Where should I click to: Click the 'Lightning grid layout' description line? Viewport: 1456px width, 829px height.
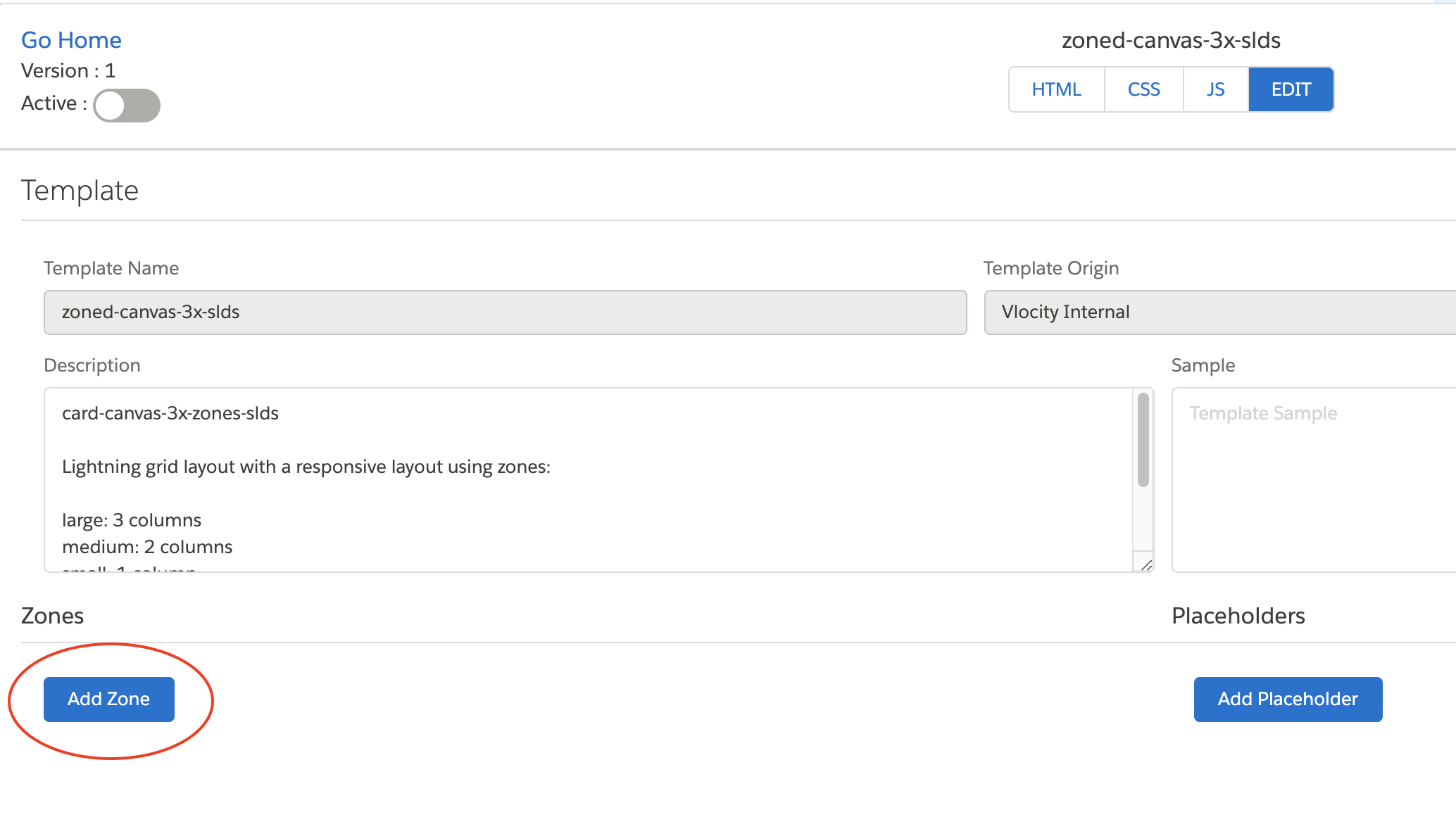coord(306,467)
